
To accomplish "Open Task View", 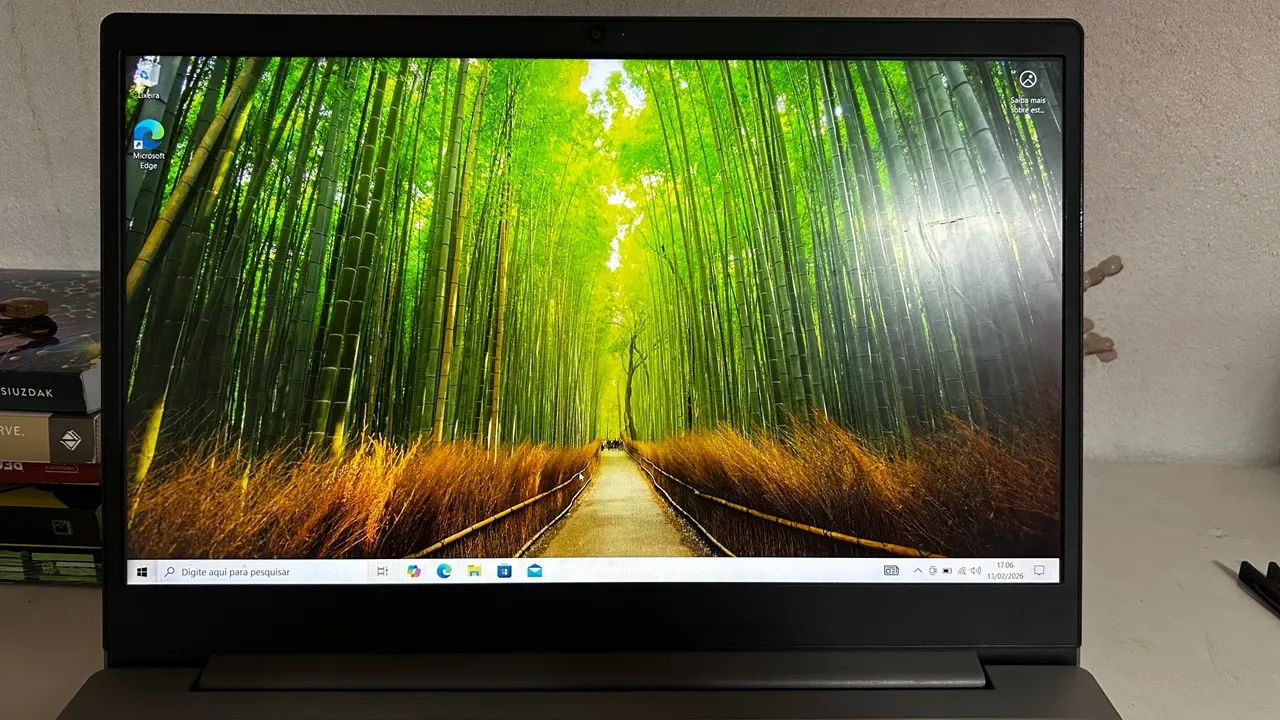I will [381, 571].
